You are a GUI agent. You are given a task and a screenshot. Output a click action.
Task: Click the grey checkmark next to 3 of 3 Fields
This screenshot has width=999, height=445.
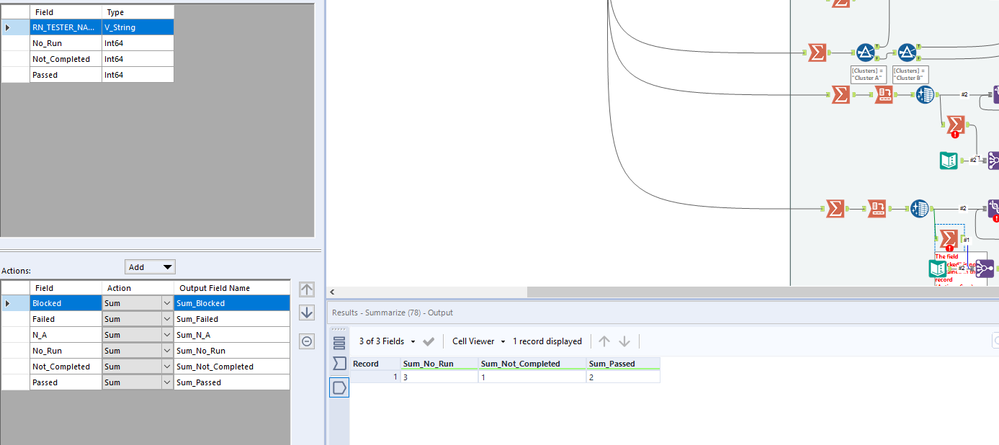429,341
